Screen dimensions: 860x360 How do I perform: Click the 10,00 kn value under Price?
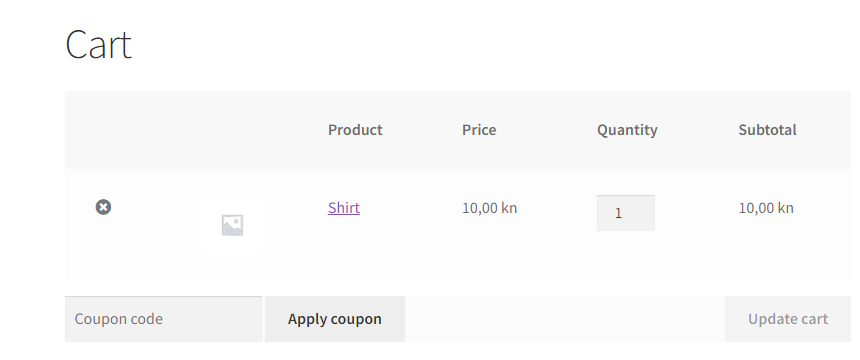[x=489, y=208]
